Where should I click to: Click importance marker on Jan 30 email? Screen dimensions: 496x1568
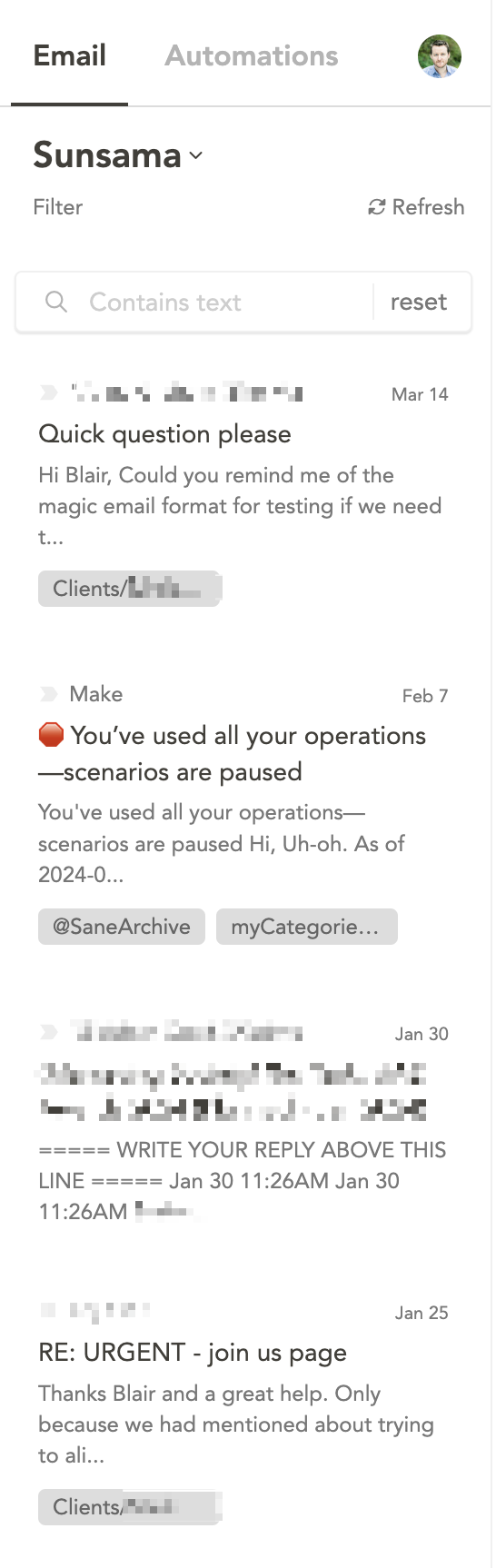click(x=48, y=1032)
